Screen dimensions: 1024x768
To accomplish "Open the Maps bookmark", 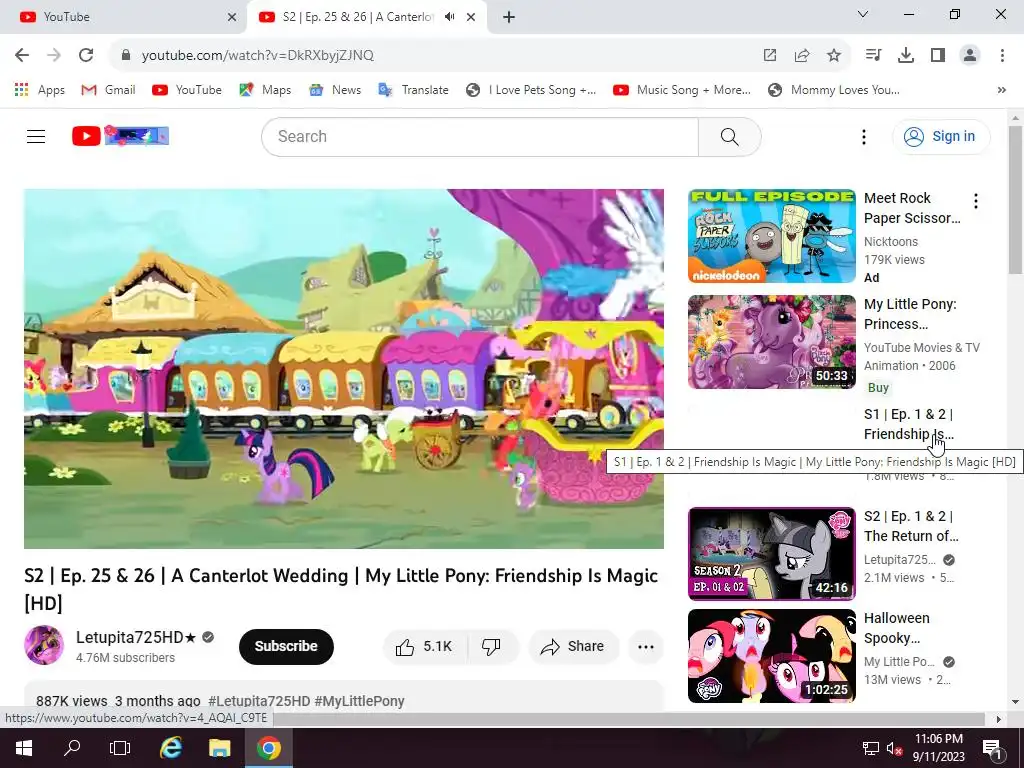I will pyautogui.click(x=265, y=90).
